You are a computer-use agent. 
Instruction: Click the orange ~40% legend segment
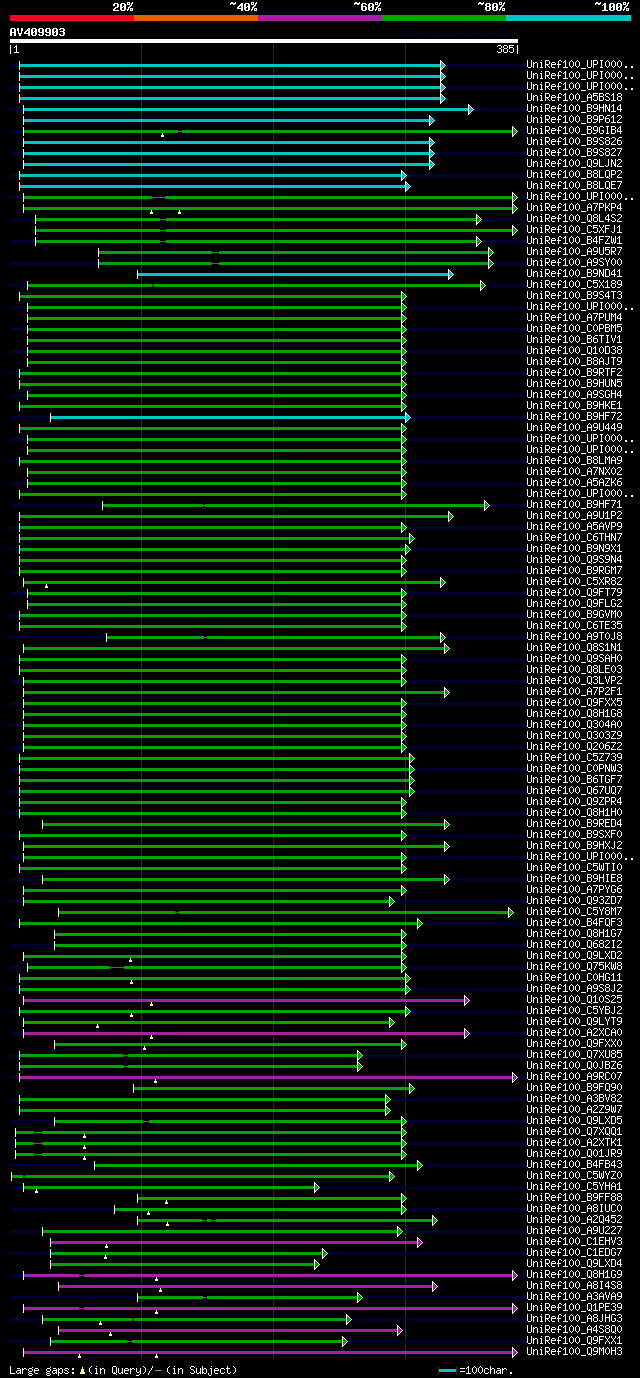pos(195,17)
